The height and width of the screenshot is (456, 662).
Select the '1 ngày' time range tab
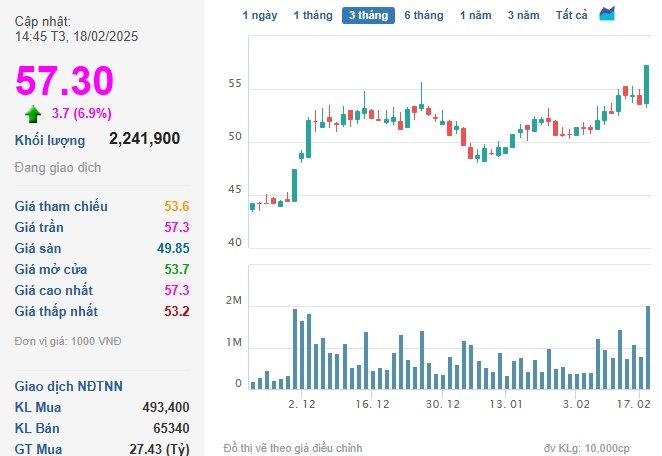tap(260, 16)
